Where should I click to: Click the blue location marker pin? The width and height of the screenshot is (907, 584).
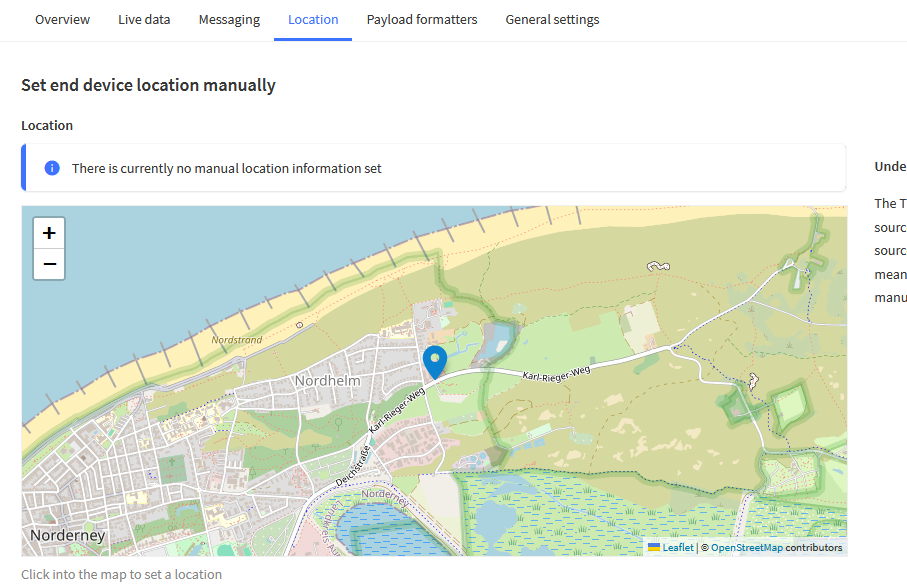[x=435, y=361]
